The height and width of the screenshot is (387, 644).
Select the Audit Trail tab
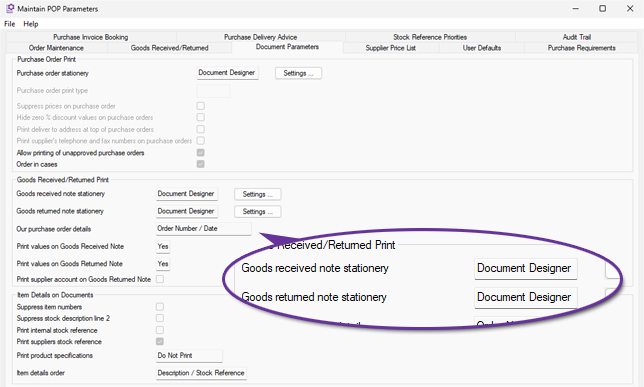[x=577, y=37]
